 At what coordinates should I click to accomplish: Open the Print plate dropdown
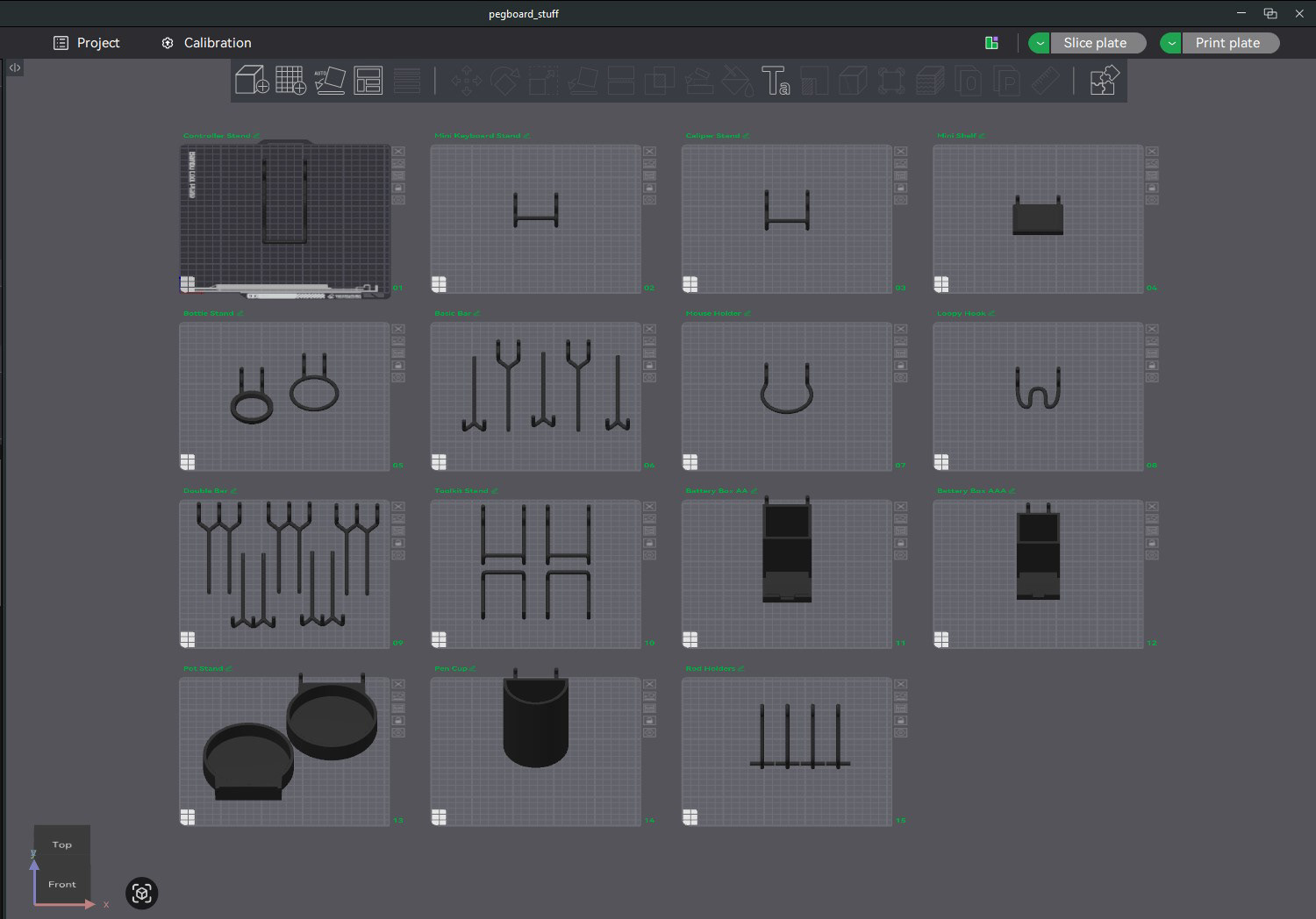coord(1170,42)
